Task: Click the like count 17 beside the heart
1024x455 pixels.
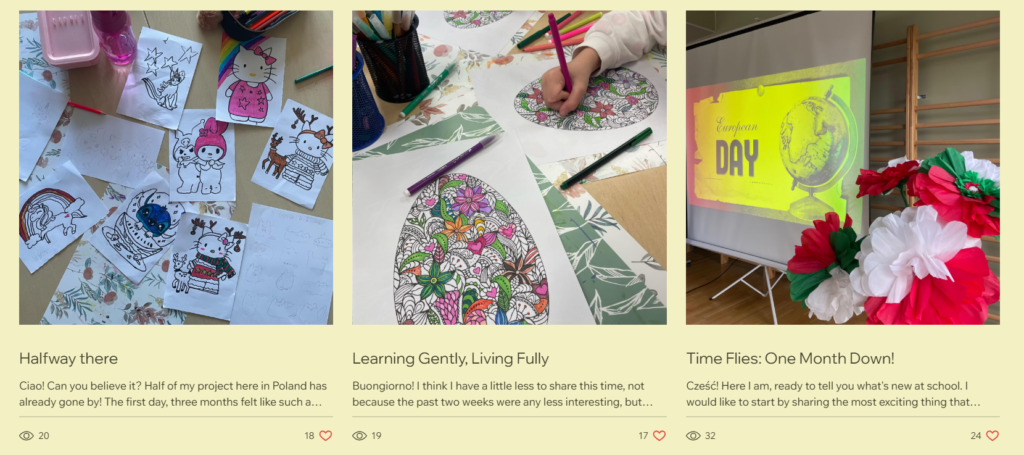Action: (x=643, y=435)
